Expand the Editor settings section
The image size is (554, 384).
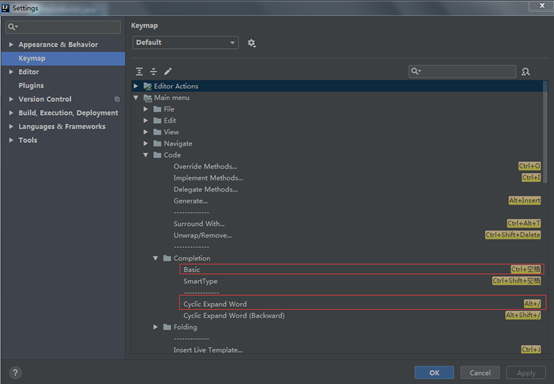[11, 72]
